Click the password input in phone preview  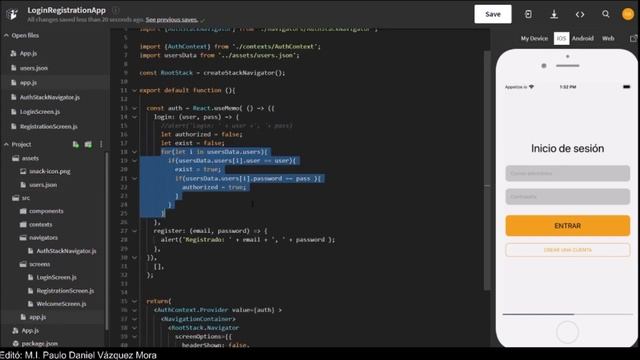click(x=567, y=197)
